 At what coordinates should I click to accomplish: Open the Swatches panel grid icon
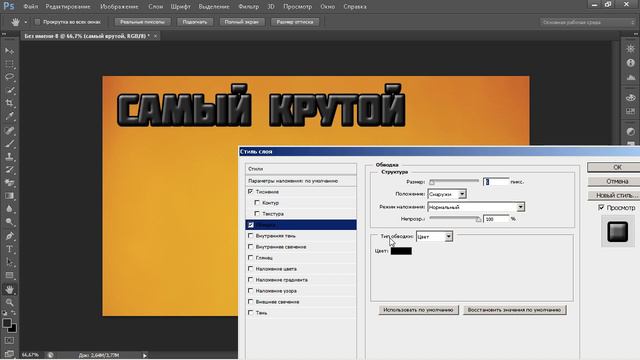pyautogui.click(x=631, y=111)
